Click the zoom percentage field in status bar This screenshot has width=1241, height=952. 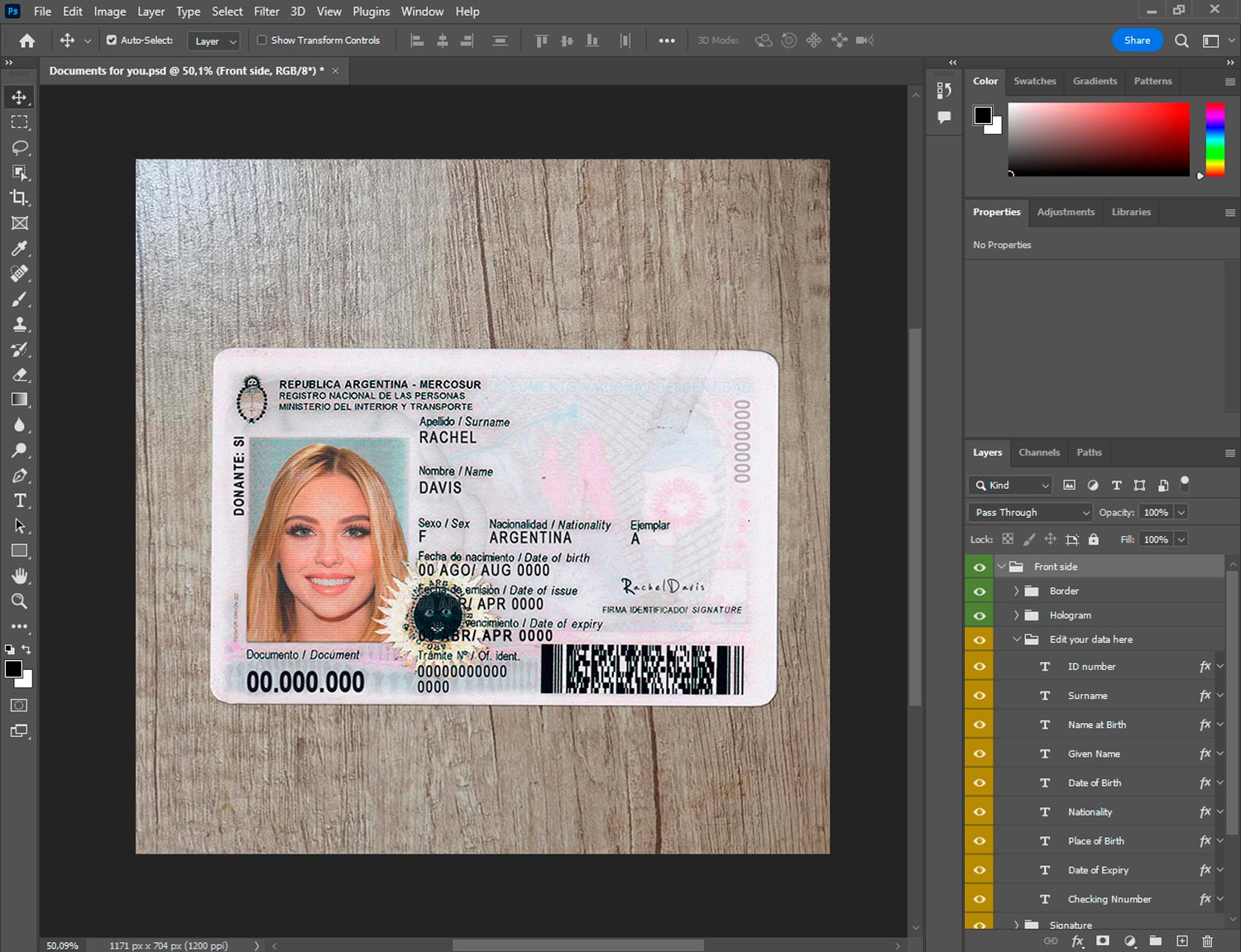63,945
